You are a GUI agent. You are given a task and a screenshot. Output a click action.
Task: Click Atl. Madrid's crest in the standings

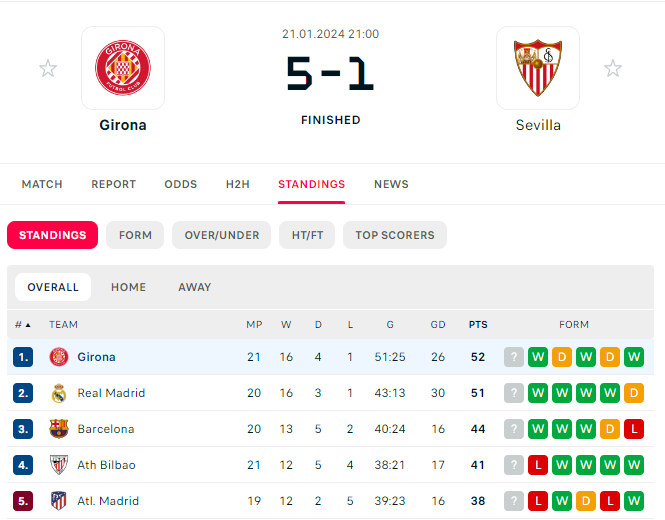(59, 501)
